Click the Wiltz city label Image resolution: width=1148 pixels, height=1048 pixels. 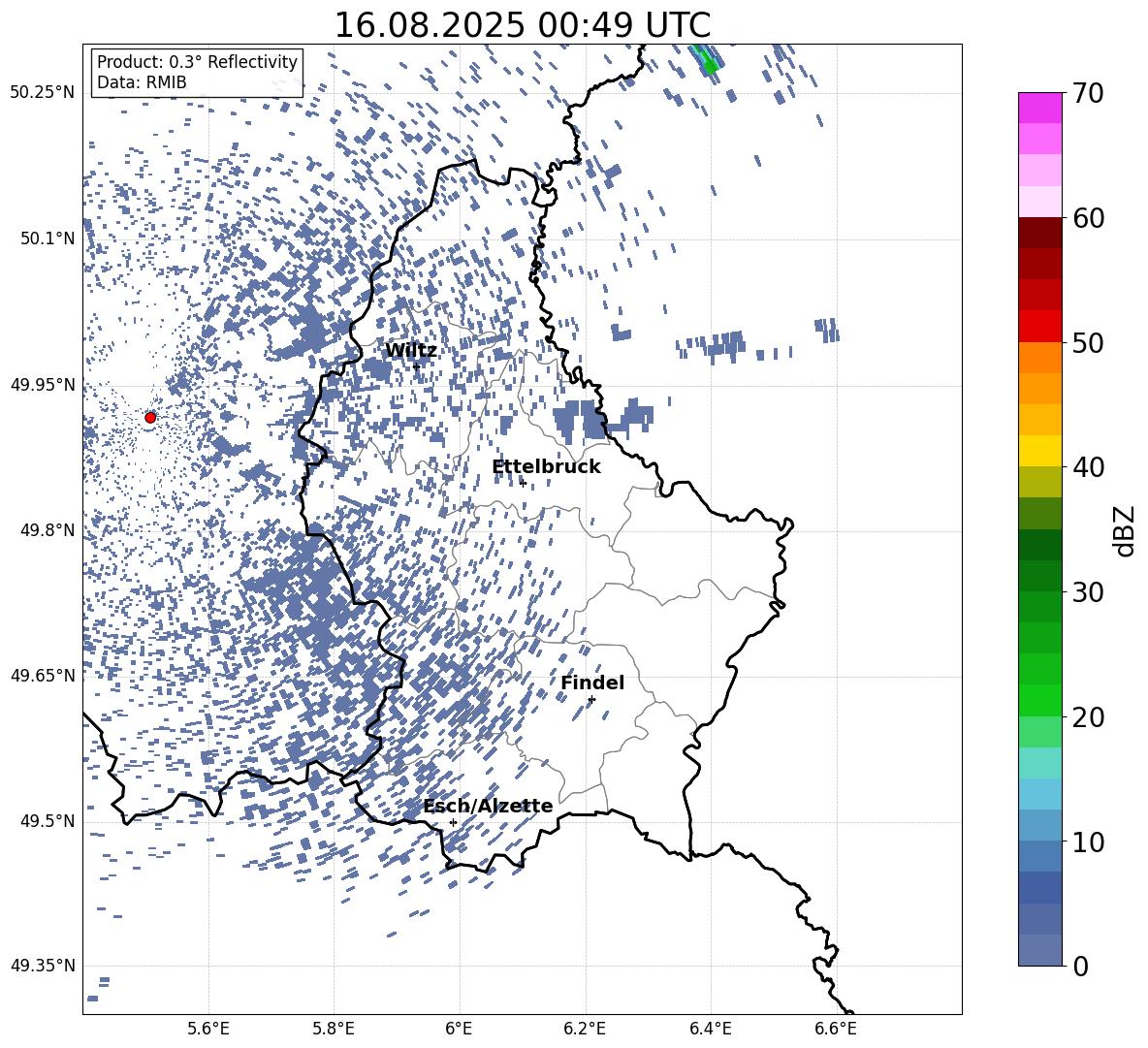pyautogui.click(x=411, y=351)
